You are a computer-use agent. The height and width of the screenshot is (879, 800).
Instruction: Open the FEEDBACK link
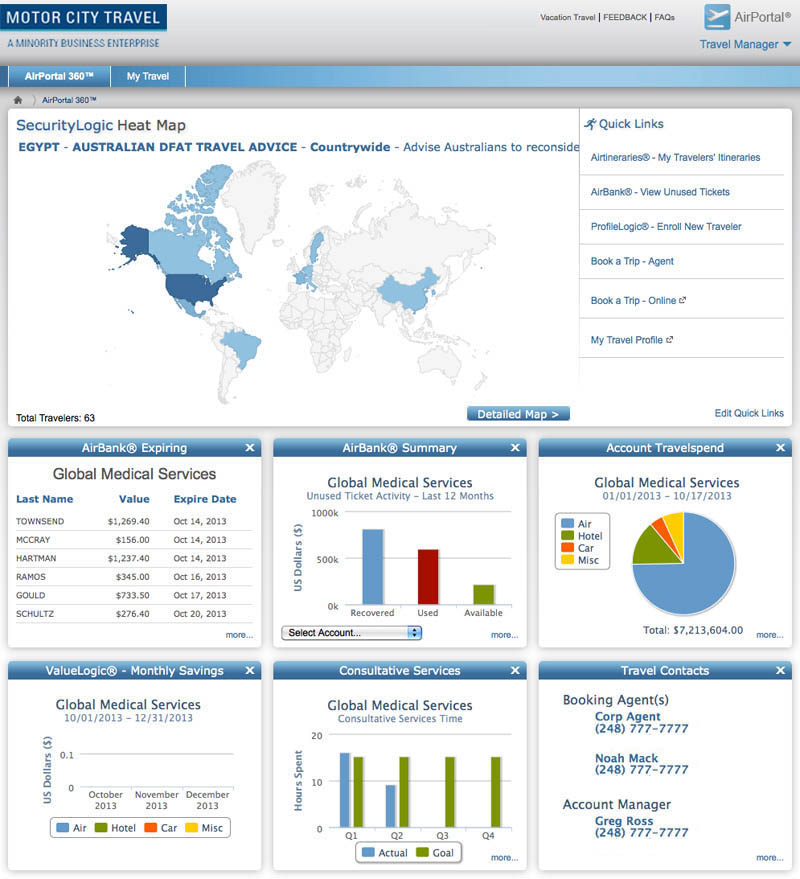tap(625, 17)
